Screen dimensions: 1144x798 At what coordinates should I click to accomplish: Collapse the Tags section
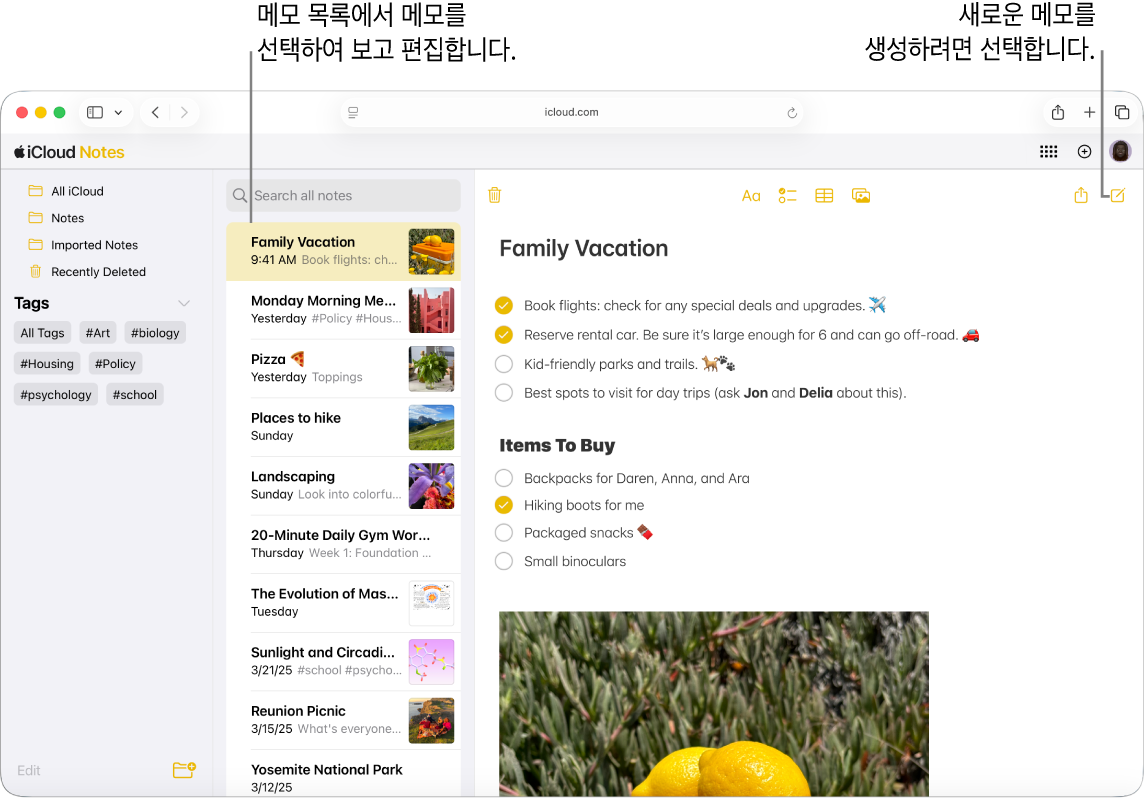183,302
